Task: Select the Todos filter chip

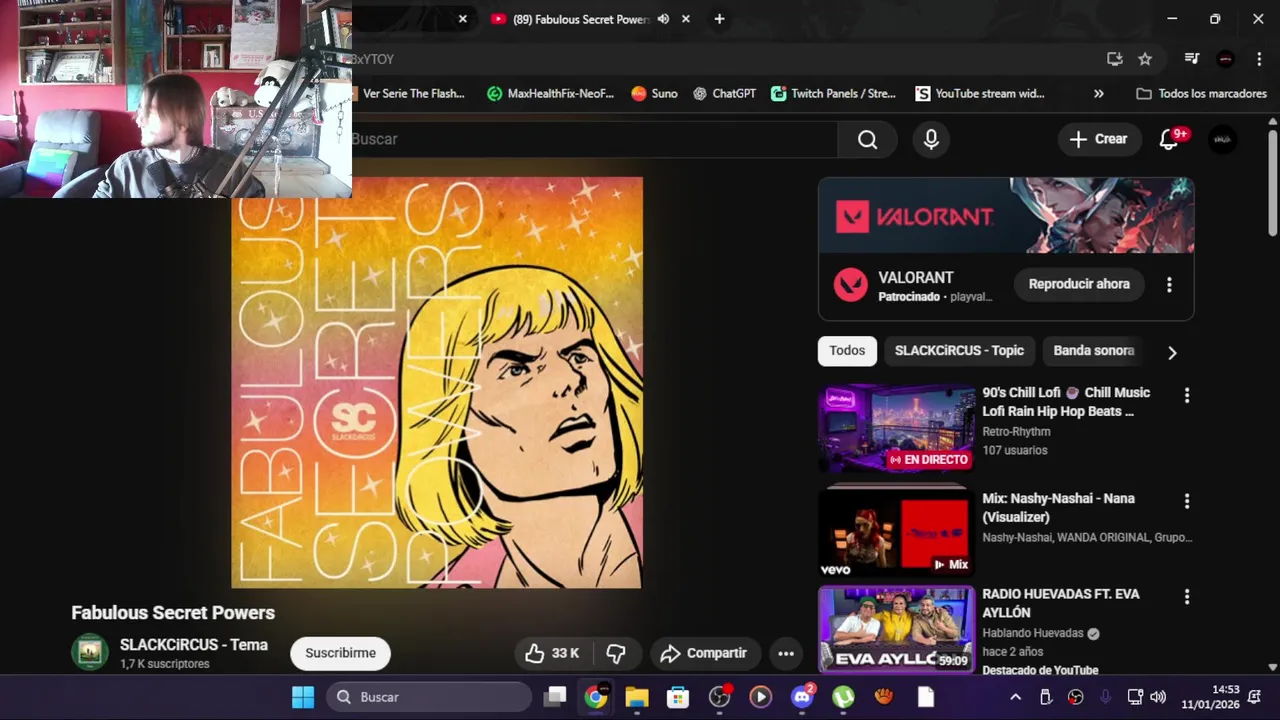Action: (847, 351)
